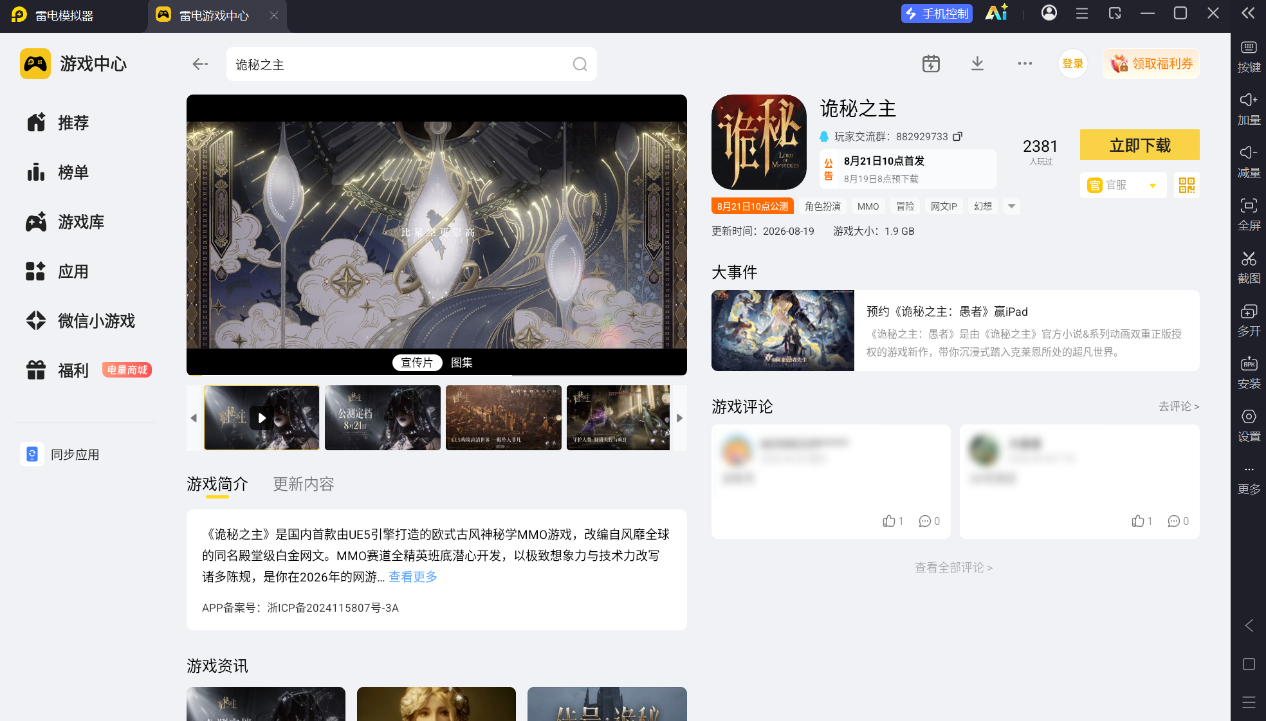Expand the game tags arrow

(1012, 206)
